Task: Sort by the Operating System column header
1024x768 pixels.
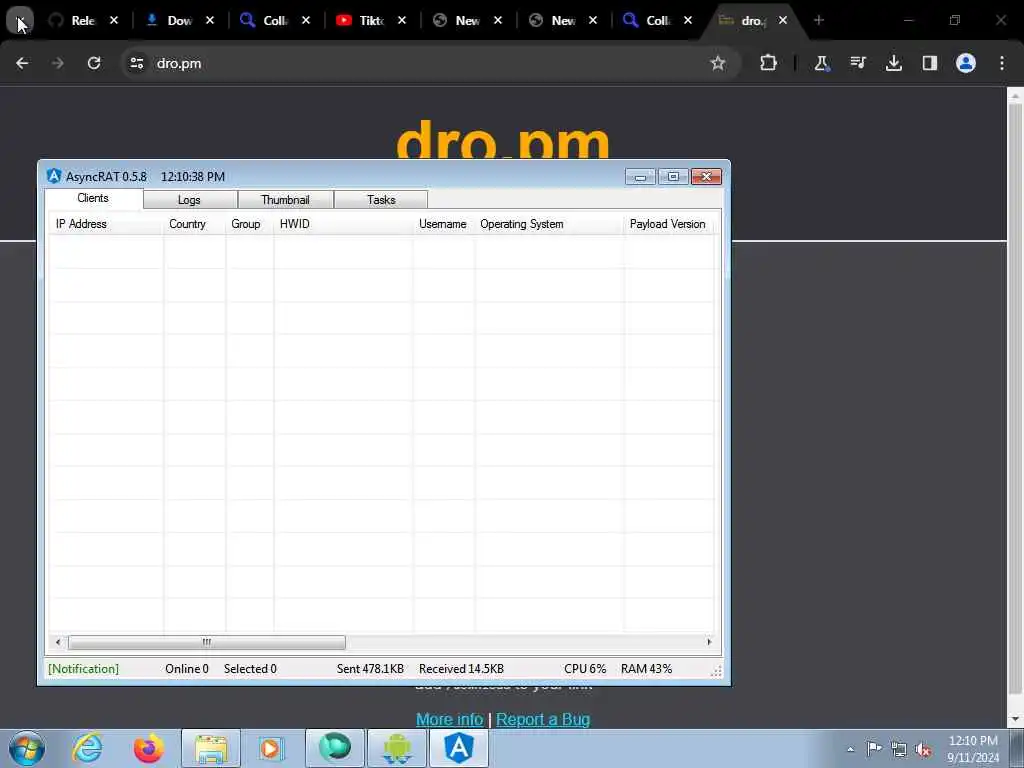Action: 549,224
